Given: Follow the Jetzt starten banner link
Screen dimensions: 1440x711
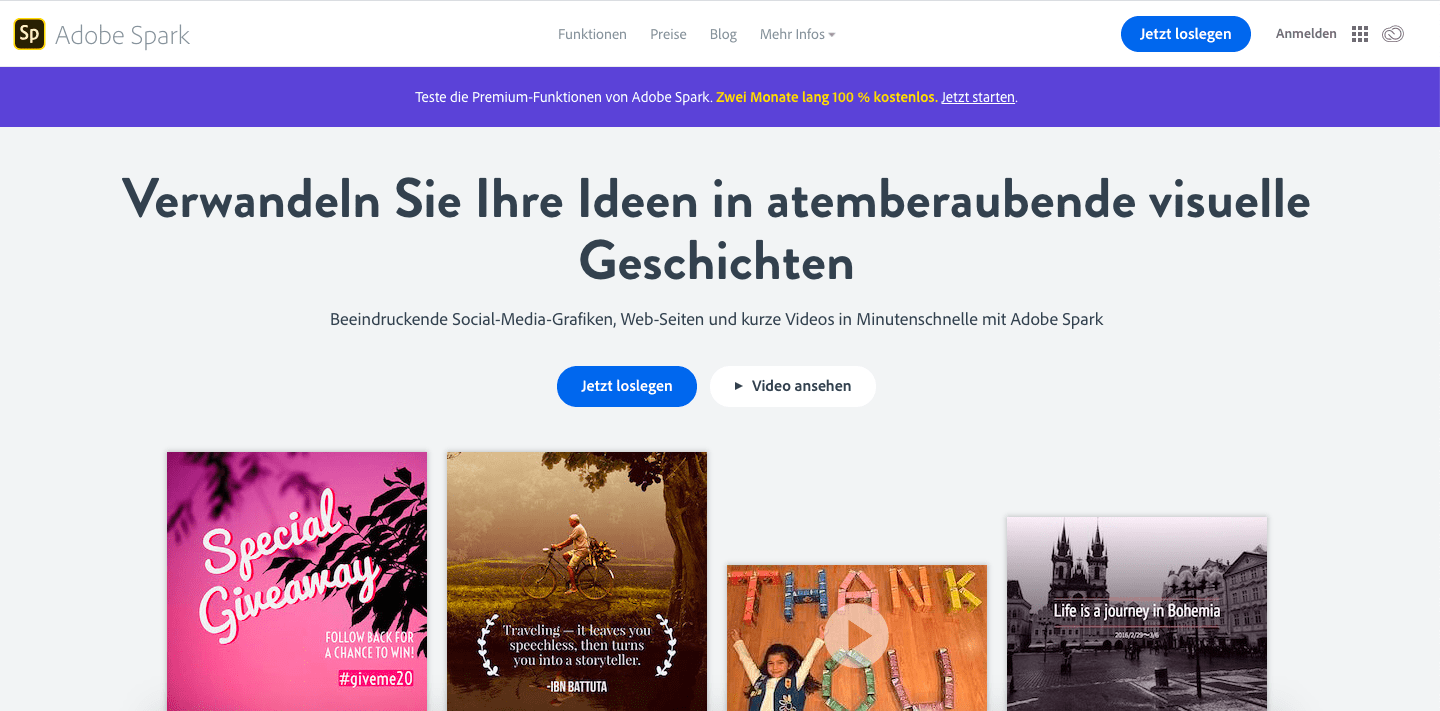Looking at the screenshot, I should (978, 97).
